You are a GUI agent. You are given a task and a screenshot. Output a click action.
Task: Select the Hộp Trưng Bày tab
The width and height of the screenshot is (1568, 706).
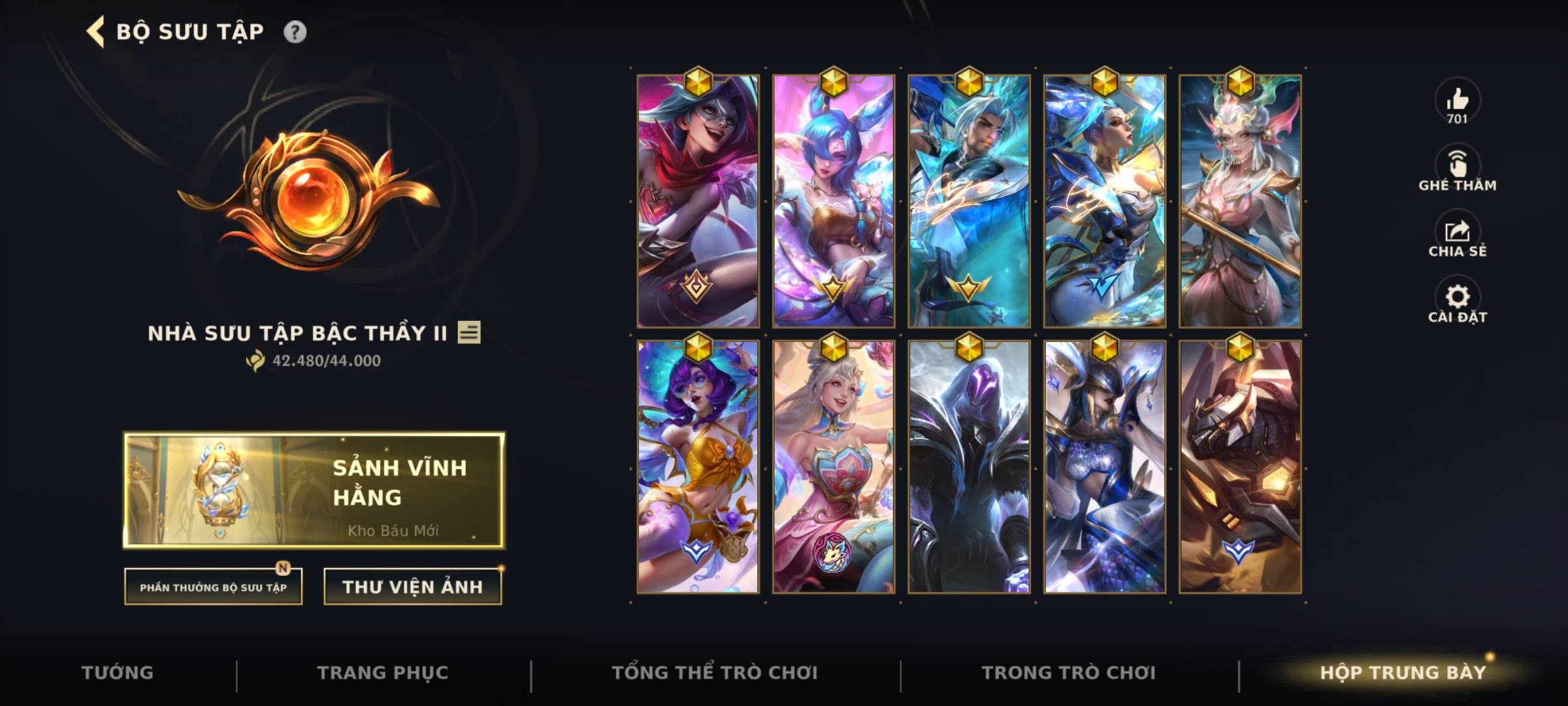pyautogui.click(x=1403, y=673)
